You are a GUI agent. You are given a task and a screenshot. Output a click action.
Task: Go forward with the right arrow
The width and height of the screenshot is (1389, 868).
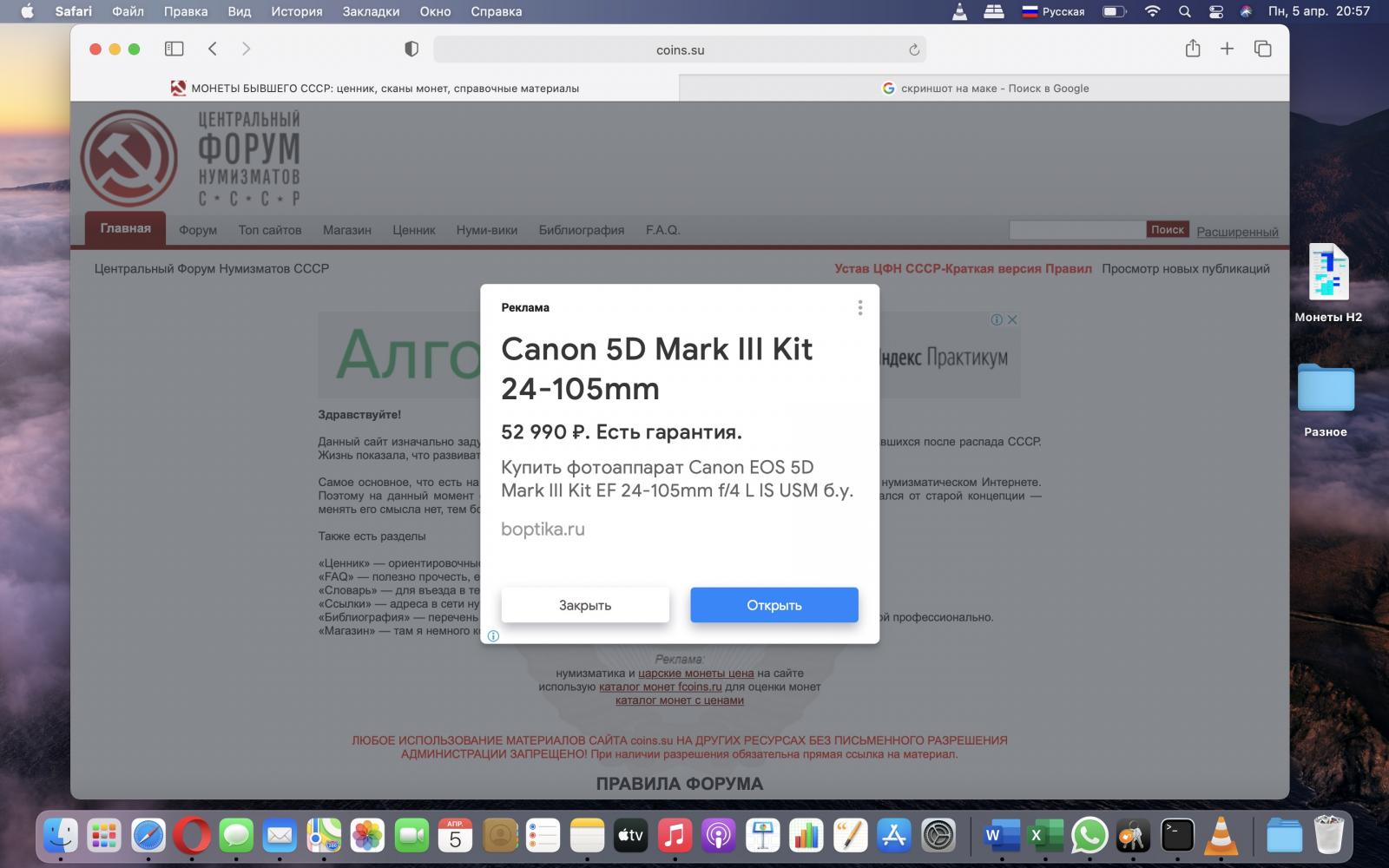coord(246,49)
